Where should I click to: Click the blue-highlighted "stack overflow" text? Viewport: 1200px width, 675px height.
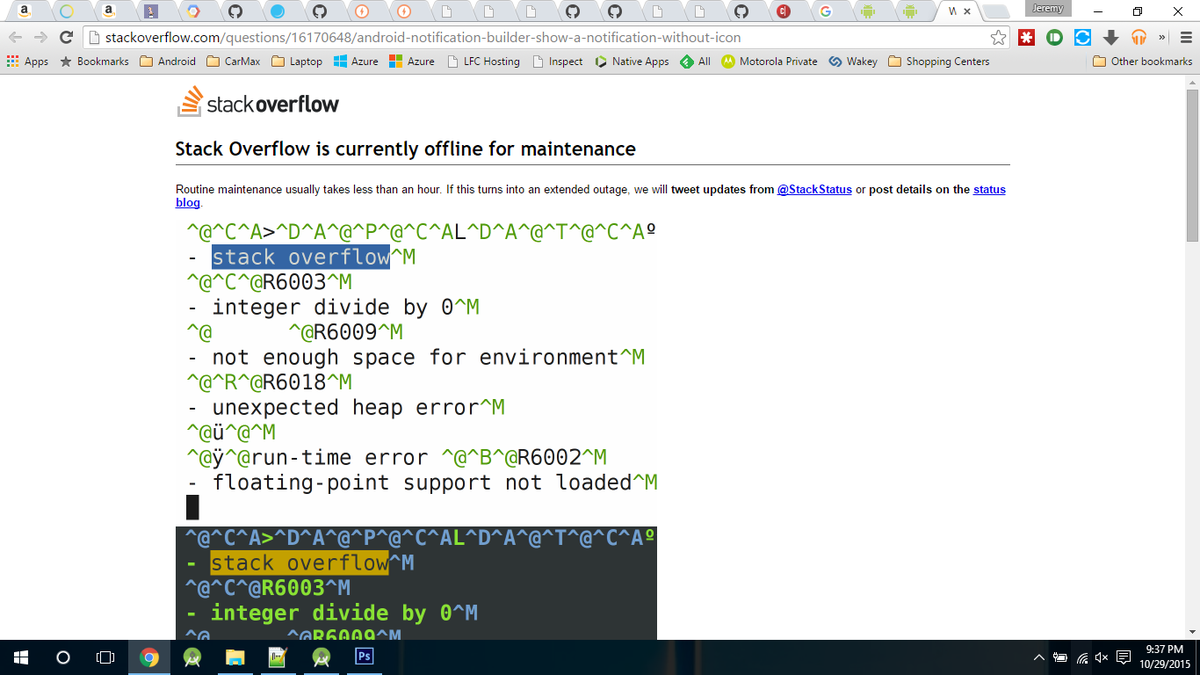tap(300, 257)
